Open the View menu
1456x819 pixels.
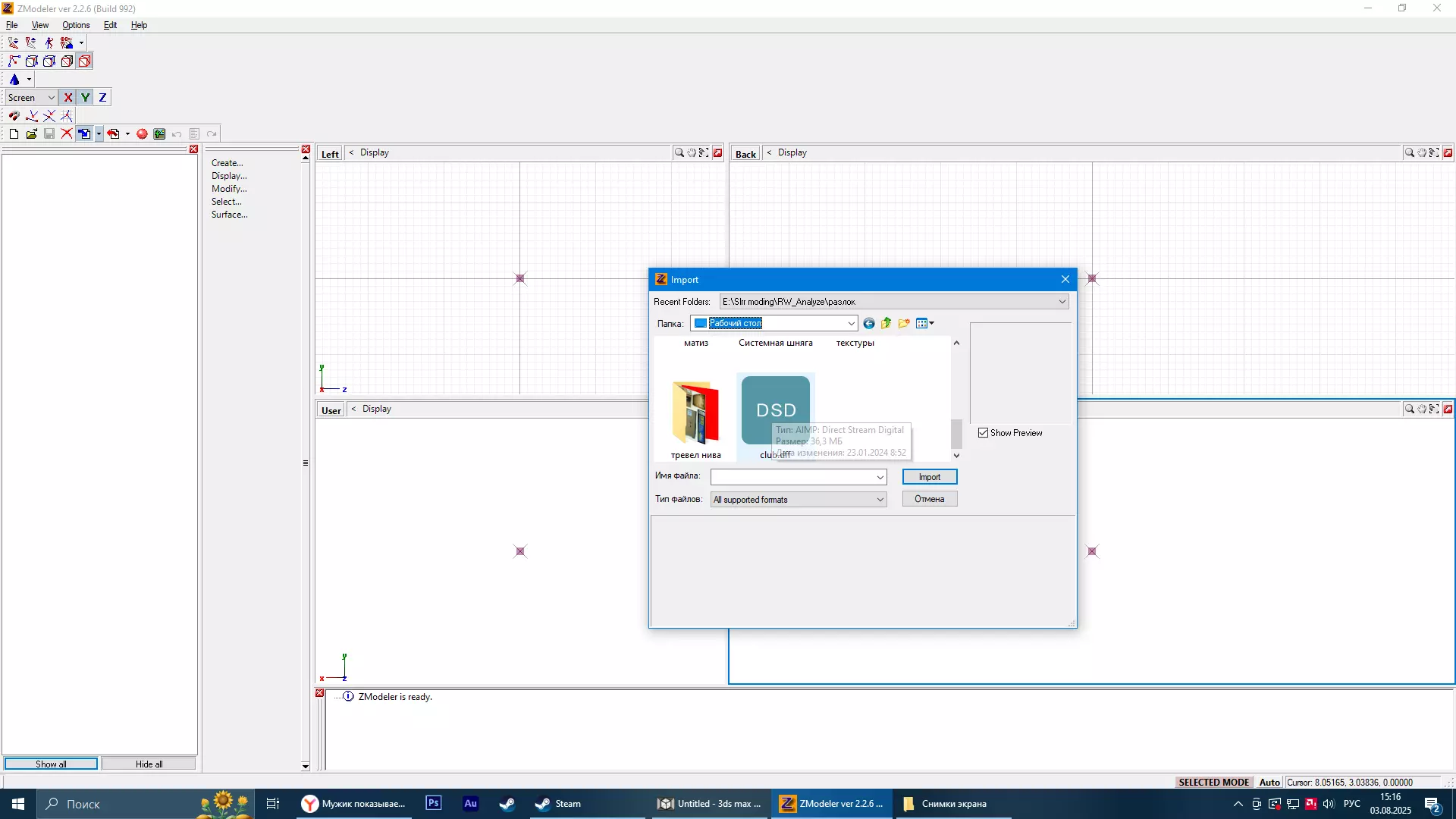(x=39, y=25)
